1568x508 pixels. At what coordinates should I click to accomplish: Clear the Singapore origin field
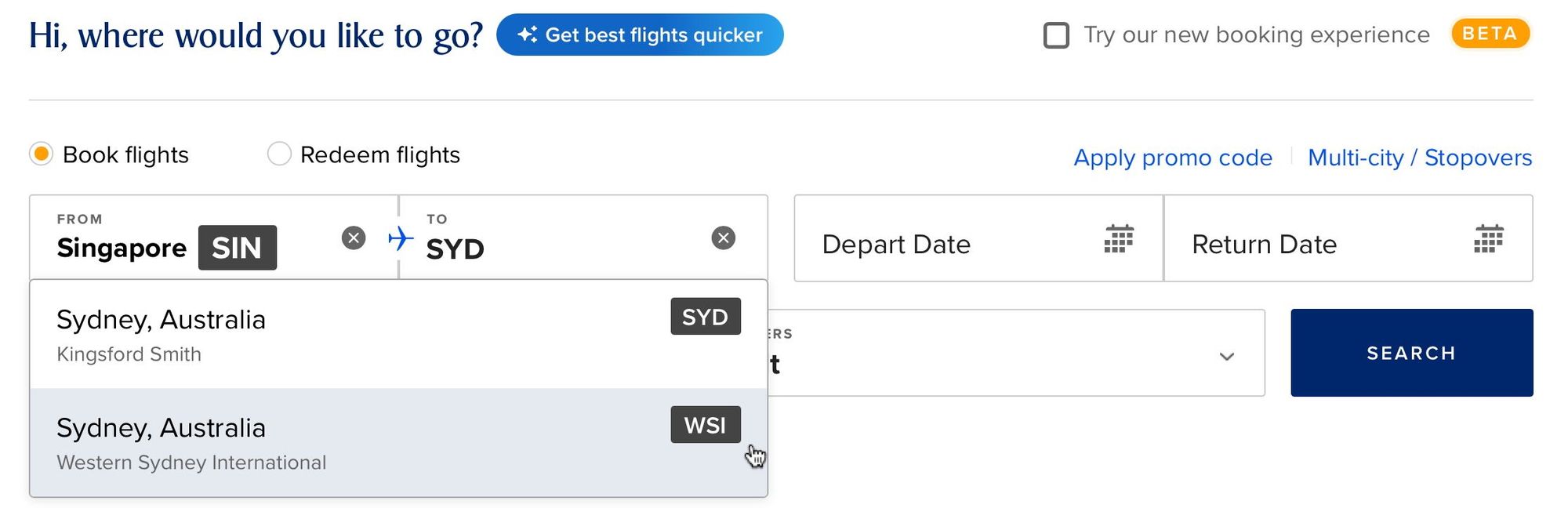tap(354, 238)
